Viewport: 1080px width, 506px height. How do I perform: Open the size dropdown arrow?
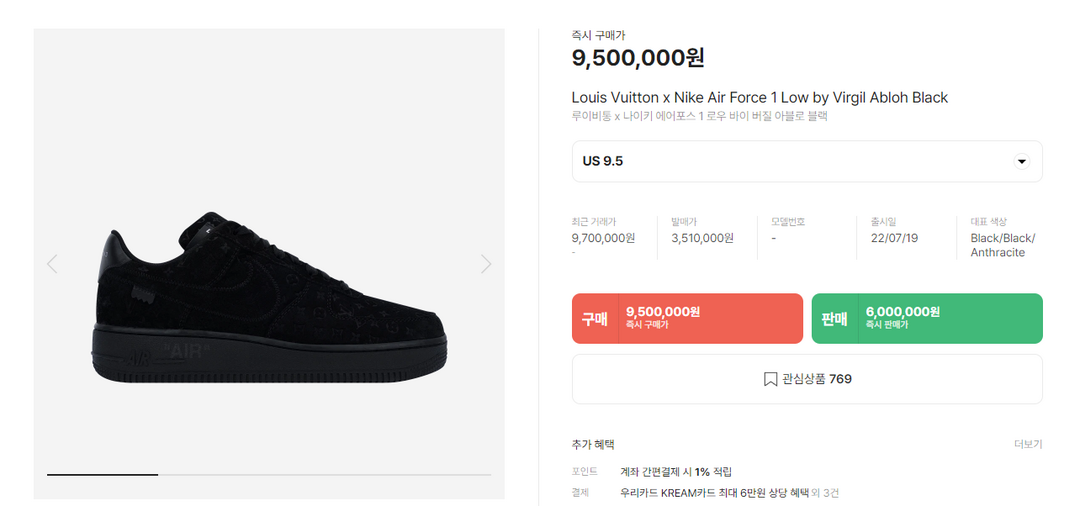[1021, 161]
